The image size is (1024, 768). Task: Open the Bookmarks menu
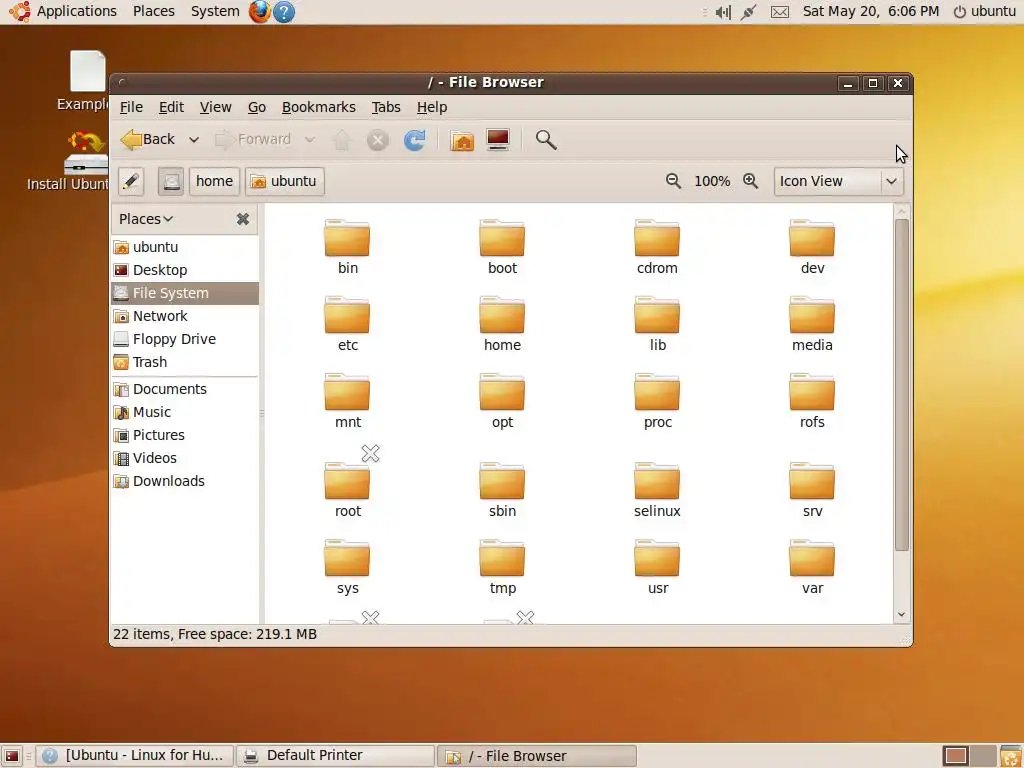tap(319, 107)
